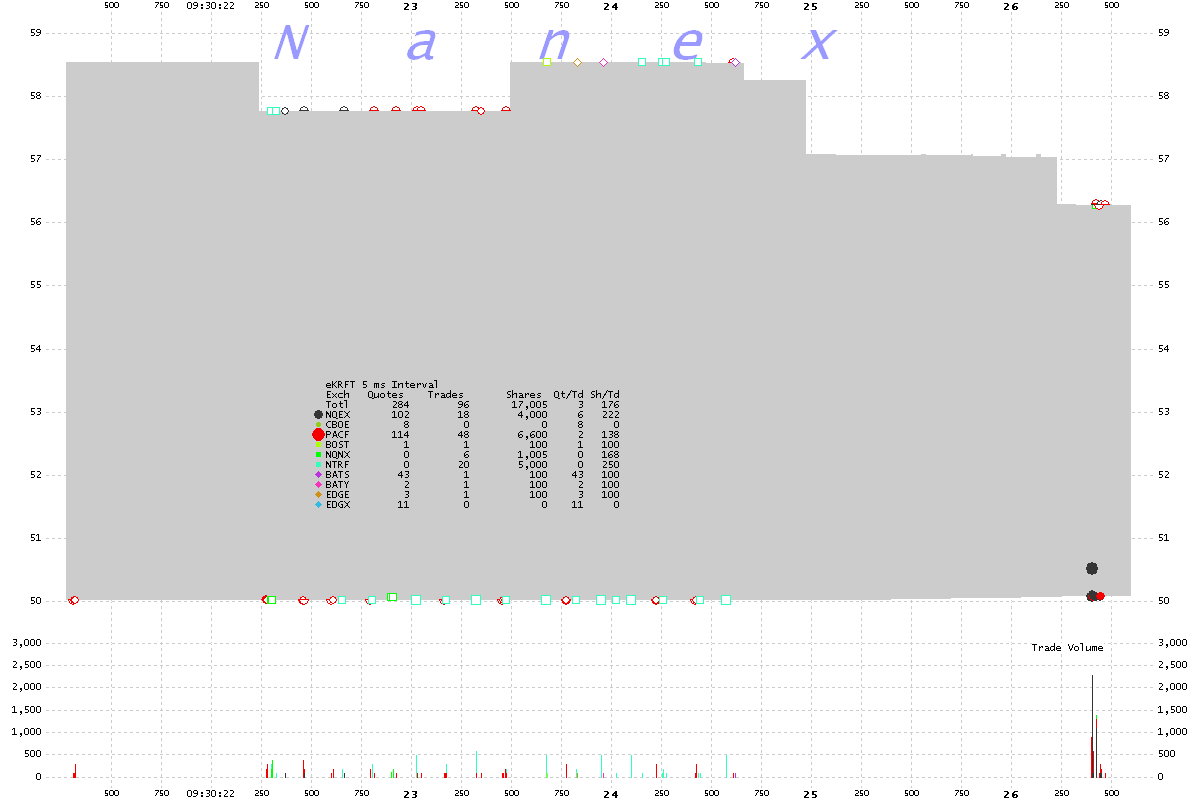Screen dimensions: 1200x800
Task: Click the '09:30:22' label on the top time axis
Action: pos(211,5)
